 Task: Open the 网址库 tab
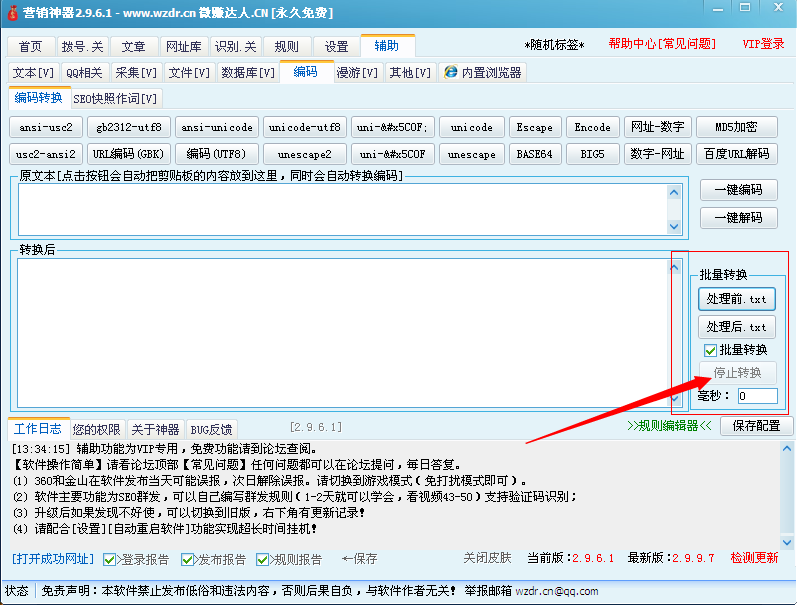coord(183,47)
